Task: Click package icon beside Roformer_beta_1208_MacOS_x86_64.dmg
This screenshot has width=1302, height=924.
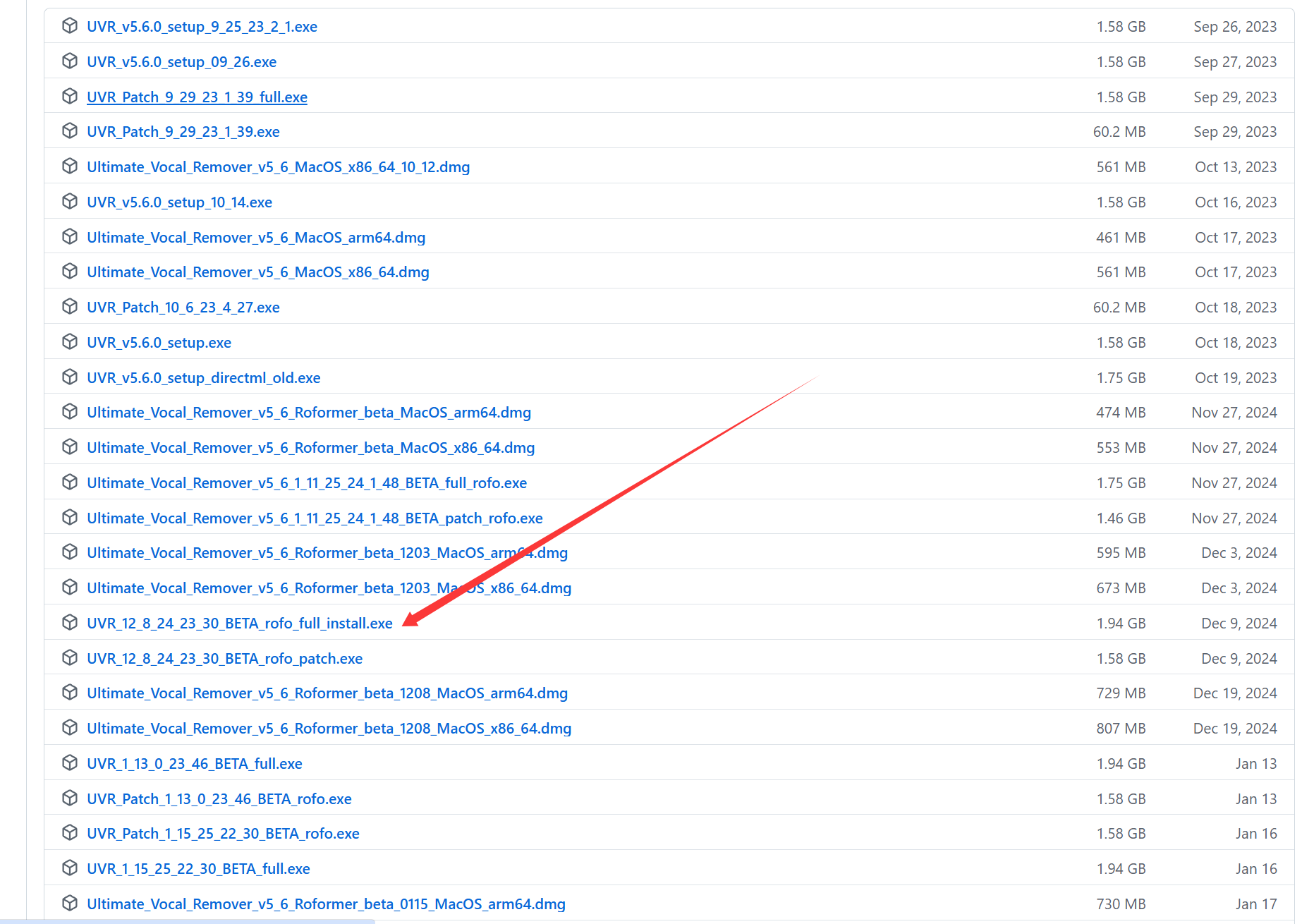Action: [70, 728]
